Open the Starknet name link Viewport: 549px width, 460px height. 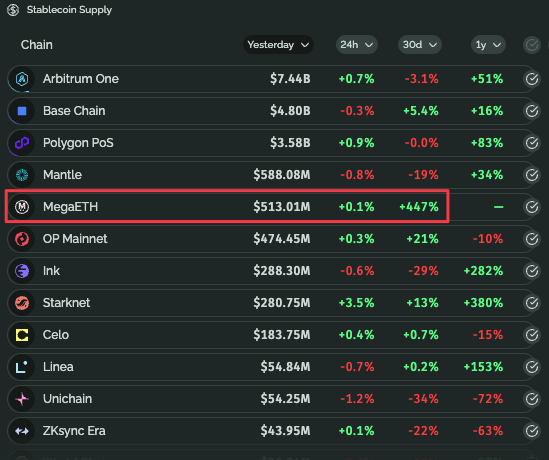(x=66, y=303)
